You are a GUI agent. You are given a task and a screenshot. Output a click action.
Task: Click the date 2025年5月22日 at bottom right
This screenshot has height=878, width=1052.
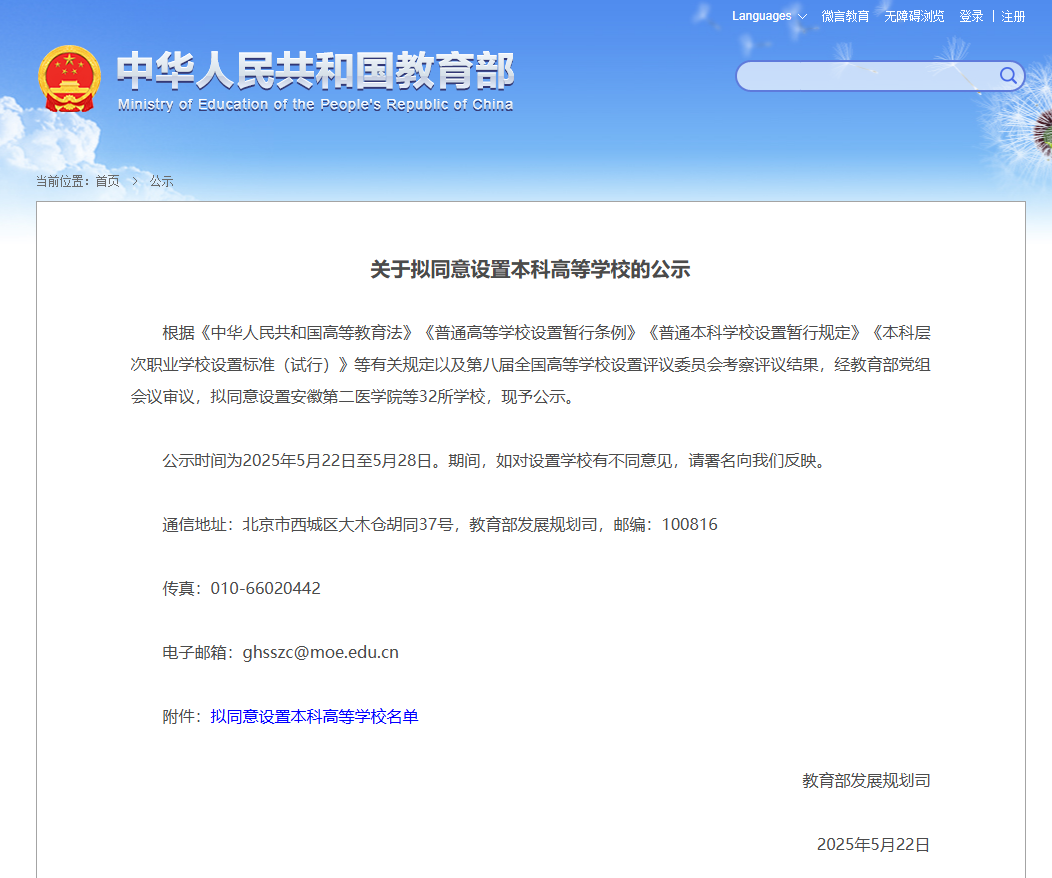873,844
